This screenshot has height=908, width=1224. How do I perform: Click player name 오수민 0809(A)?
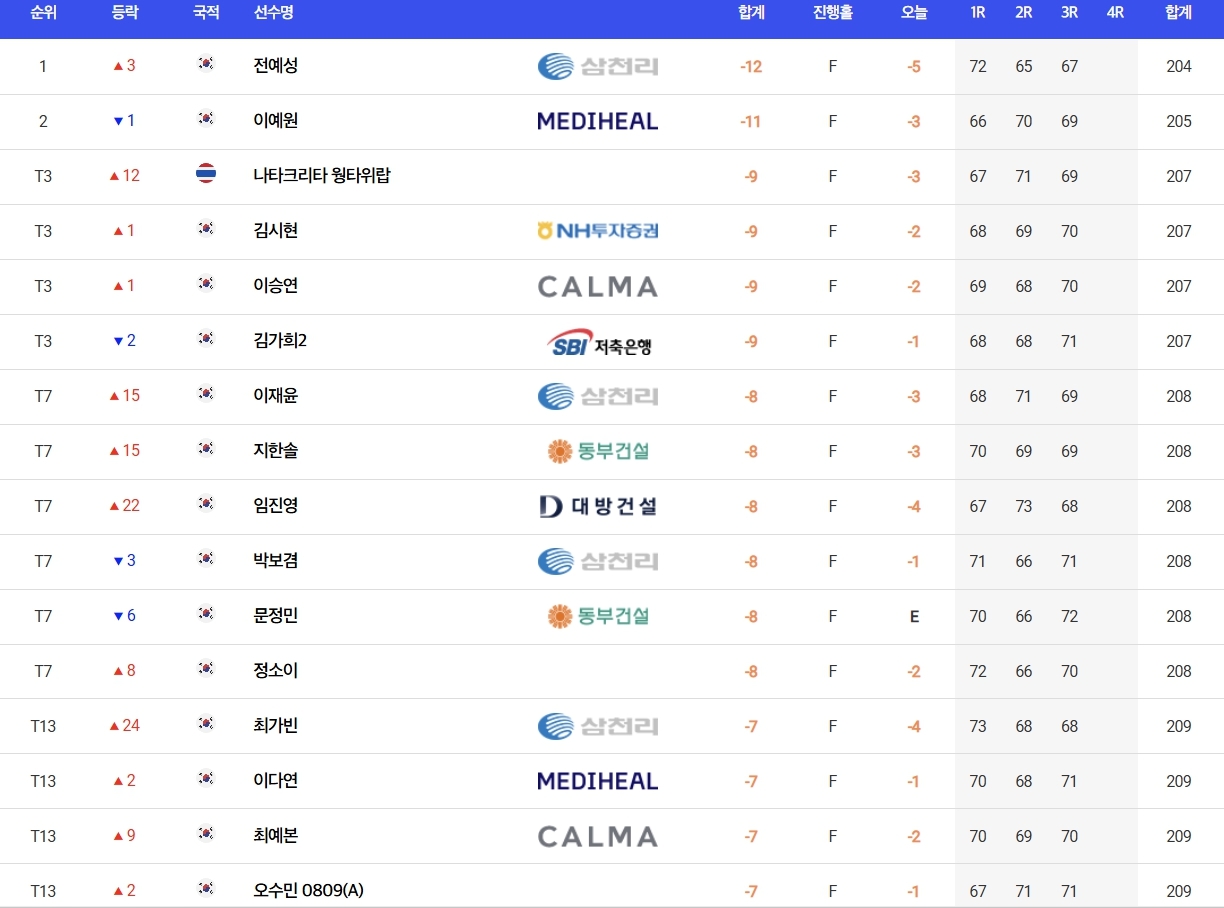pos(308,890)
